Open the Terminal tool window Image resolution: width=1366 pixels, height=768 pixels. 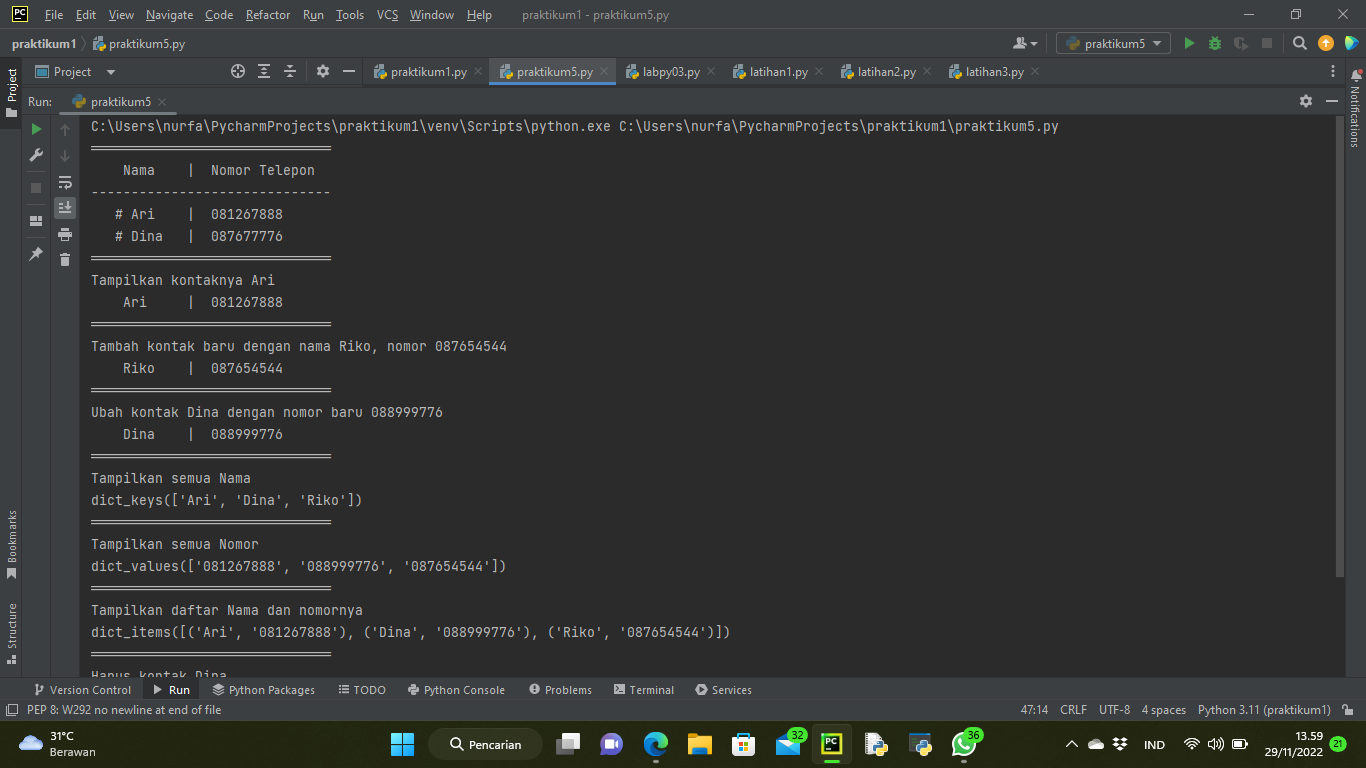click(x=643, y=689)
